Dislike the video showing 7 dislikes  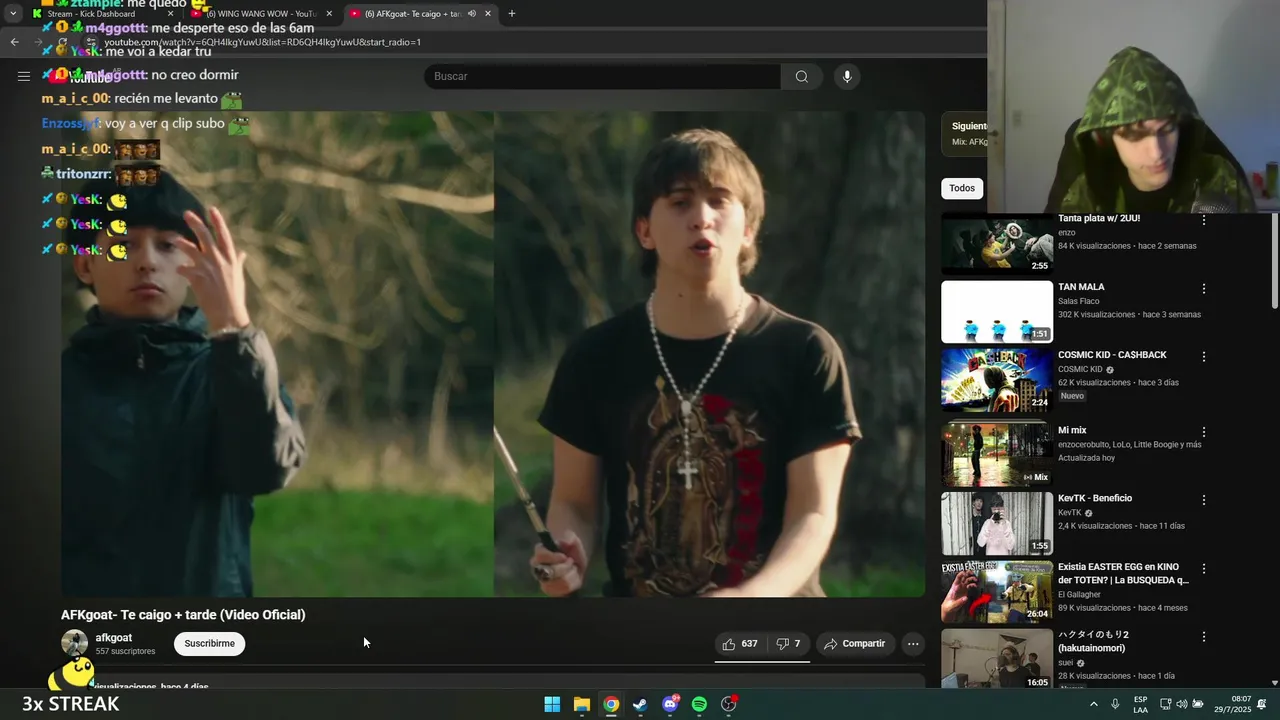click(x=789, y=644)
